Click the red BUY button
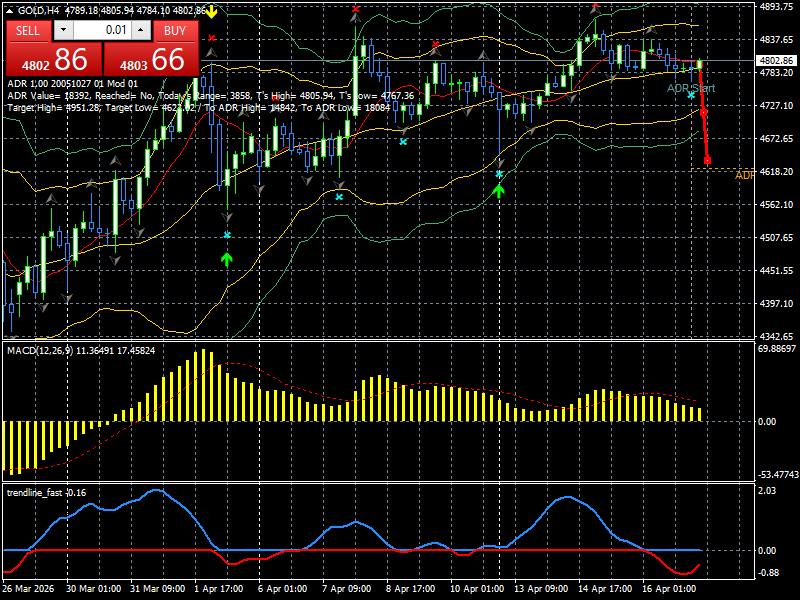 (176, 31)
